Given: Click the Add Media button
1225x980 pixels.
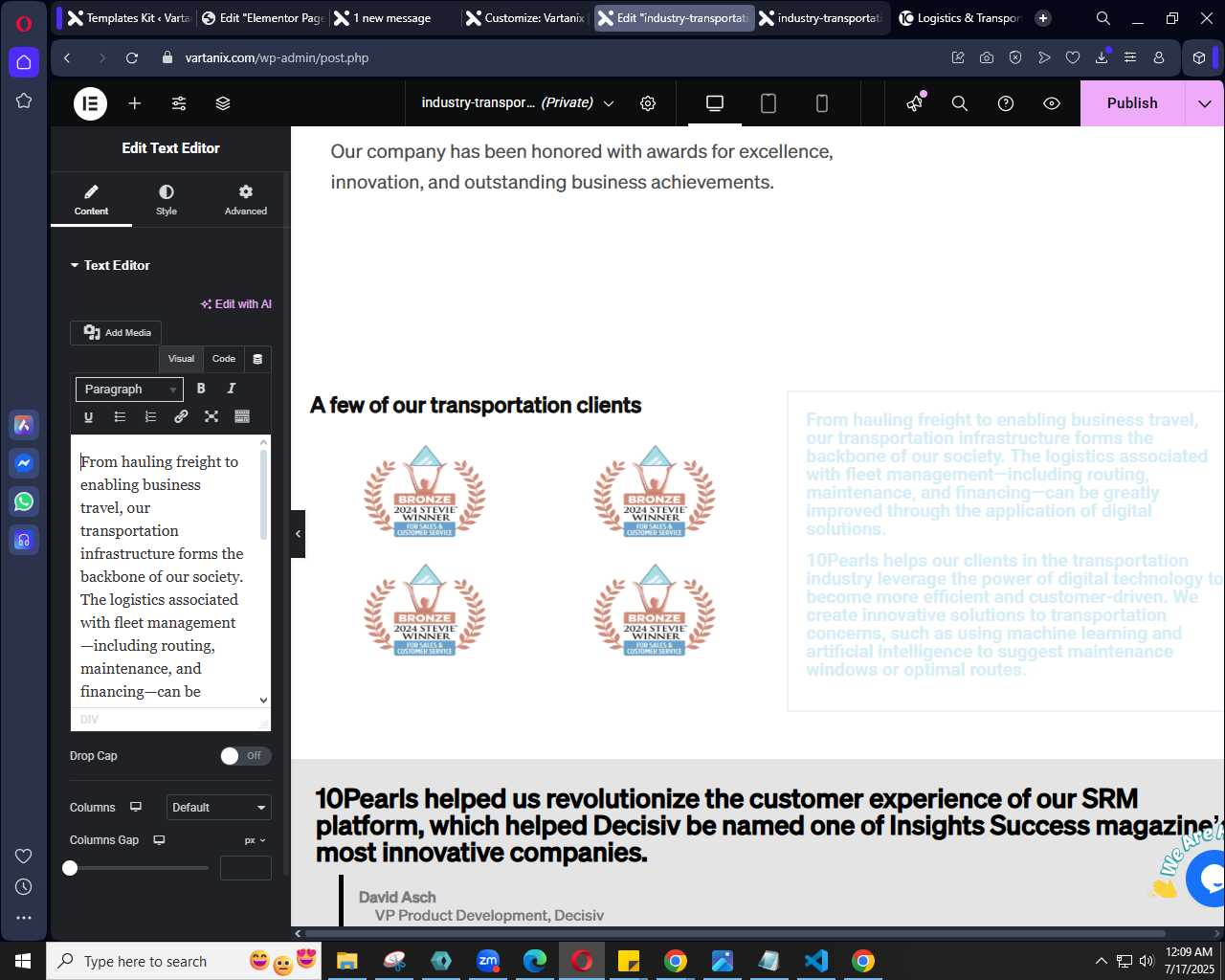Looking at the screenshot, I should pyautogui.click(x=116, y=332).
